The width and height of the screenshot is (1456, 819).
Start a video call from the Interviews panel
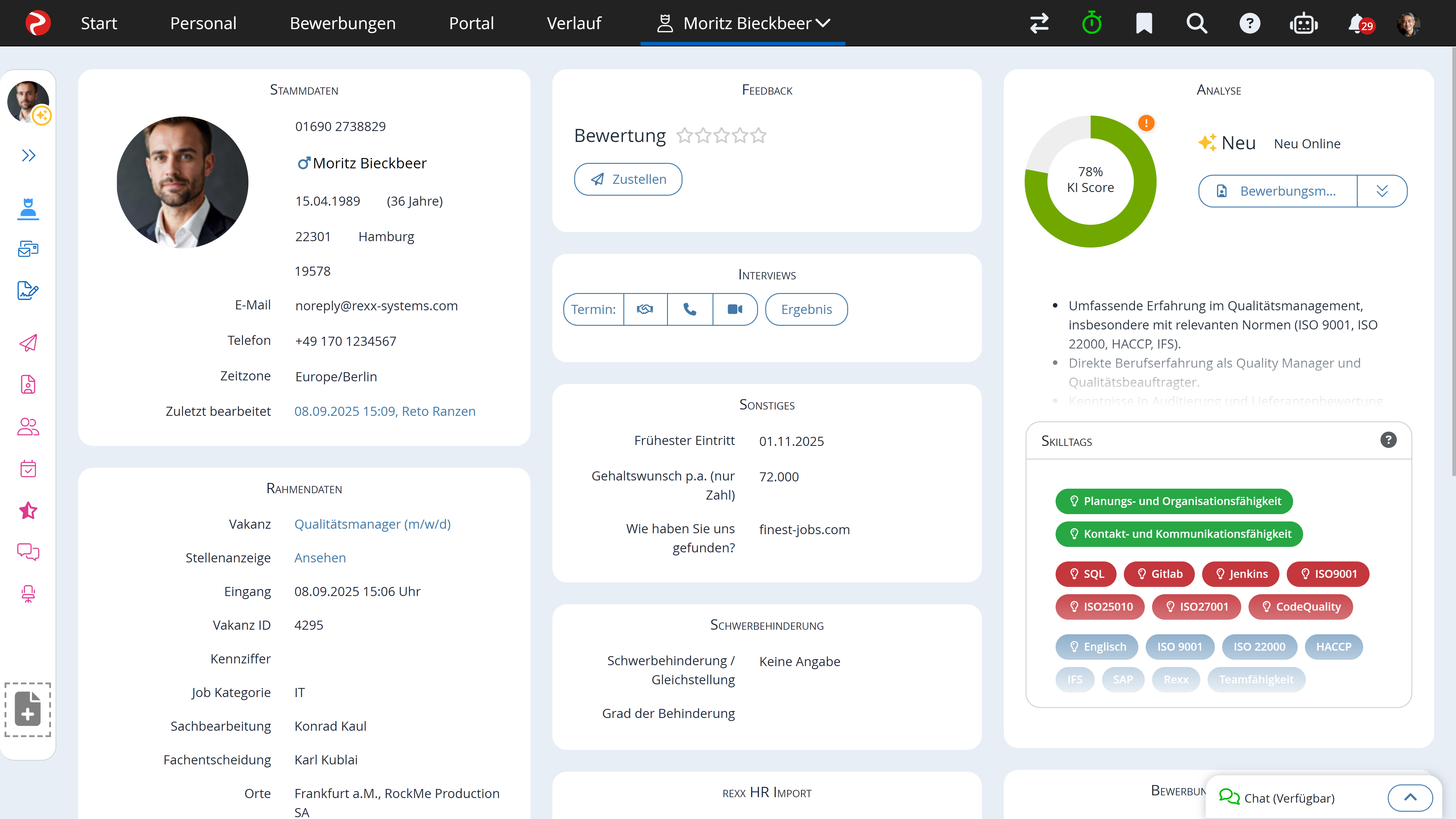[x=734, y=309]
